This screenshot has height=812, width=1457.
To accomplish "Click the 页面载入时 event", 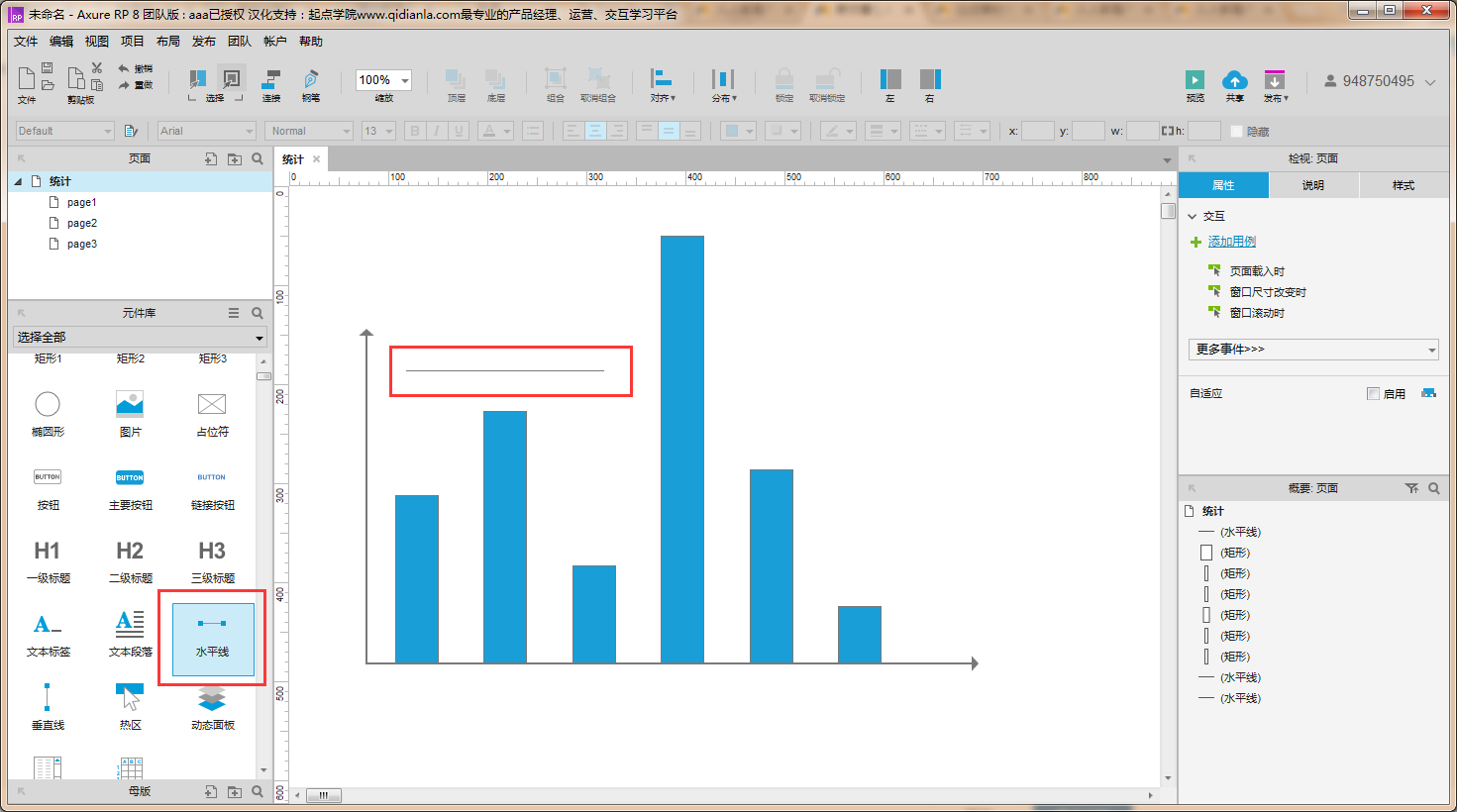I will coord(1257,271).
